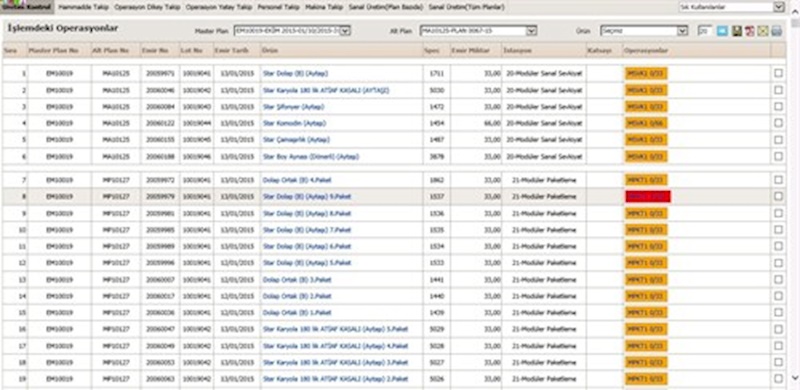Open the Master Plan dropdown
800x390 pixels.
tap(292, 31)
